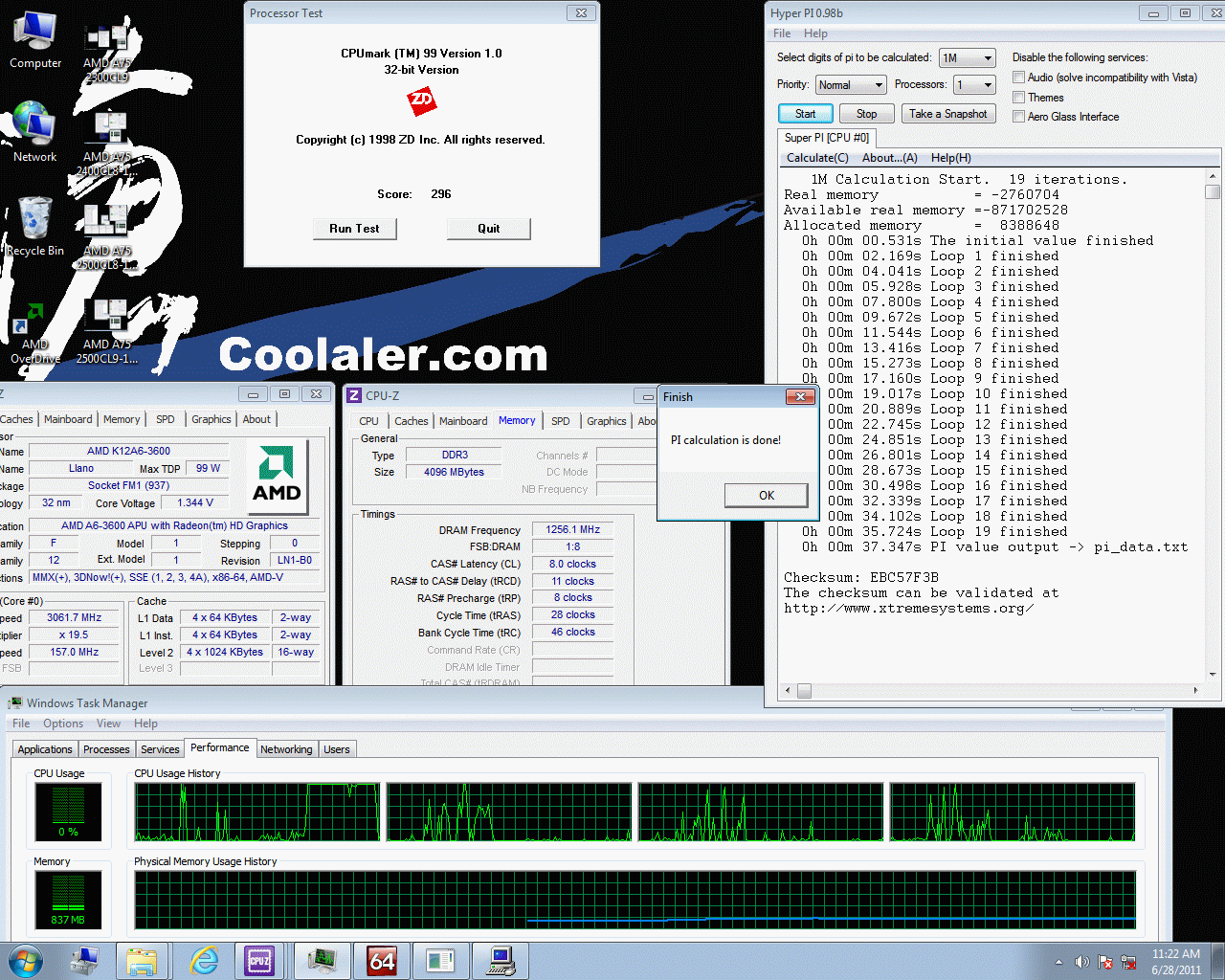Open the AMD A75 2500CL9 desktop file
The height and width of the screenshot is (980, 1225).
107,331
